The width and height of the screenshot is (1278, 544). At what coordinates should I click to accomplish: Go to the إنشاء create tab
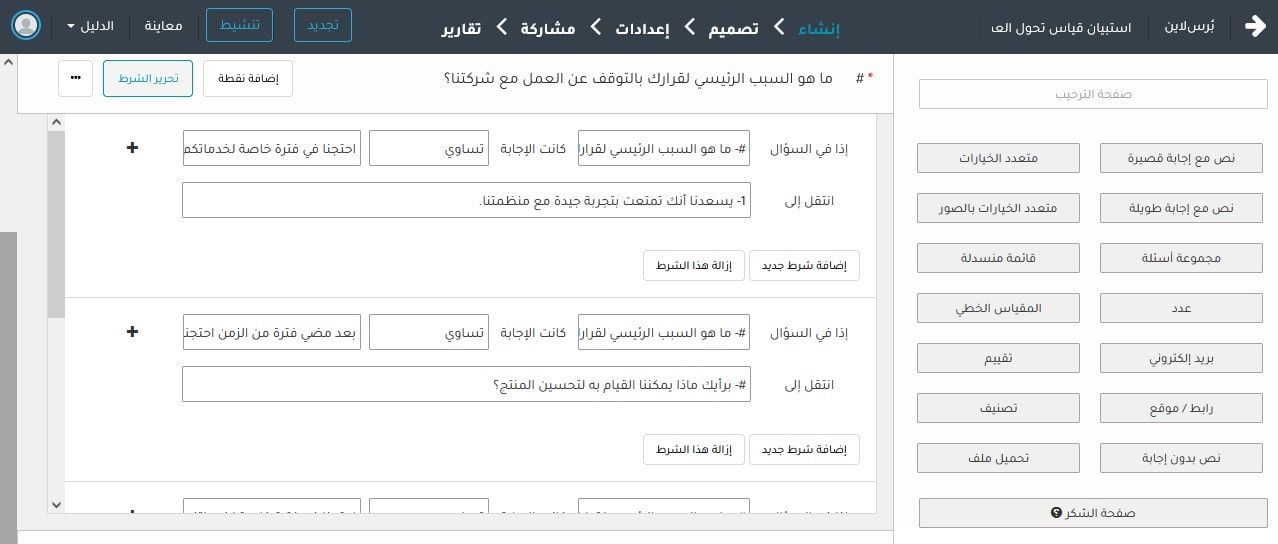(818, 28)
